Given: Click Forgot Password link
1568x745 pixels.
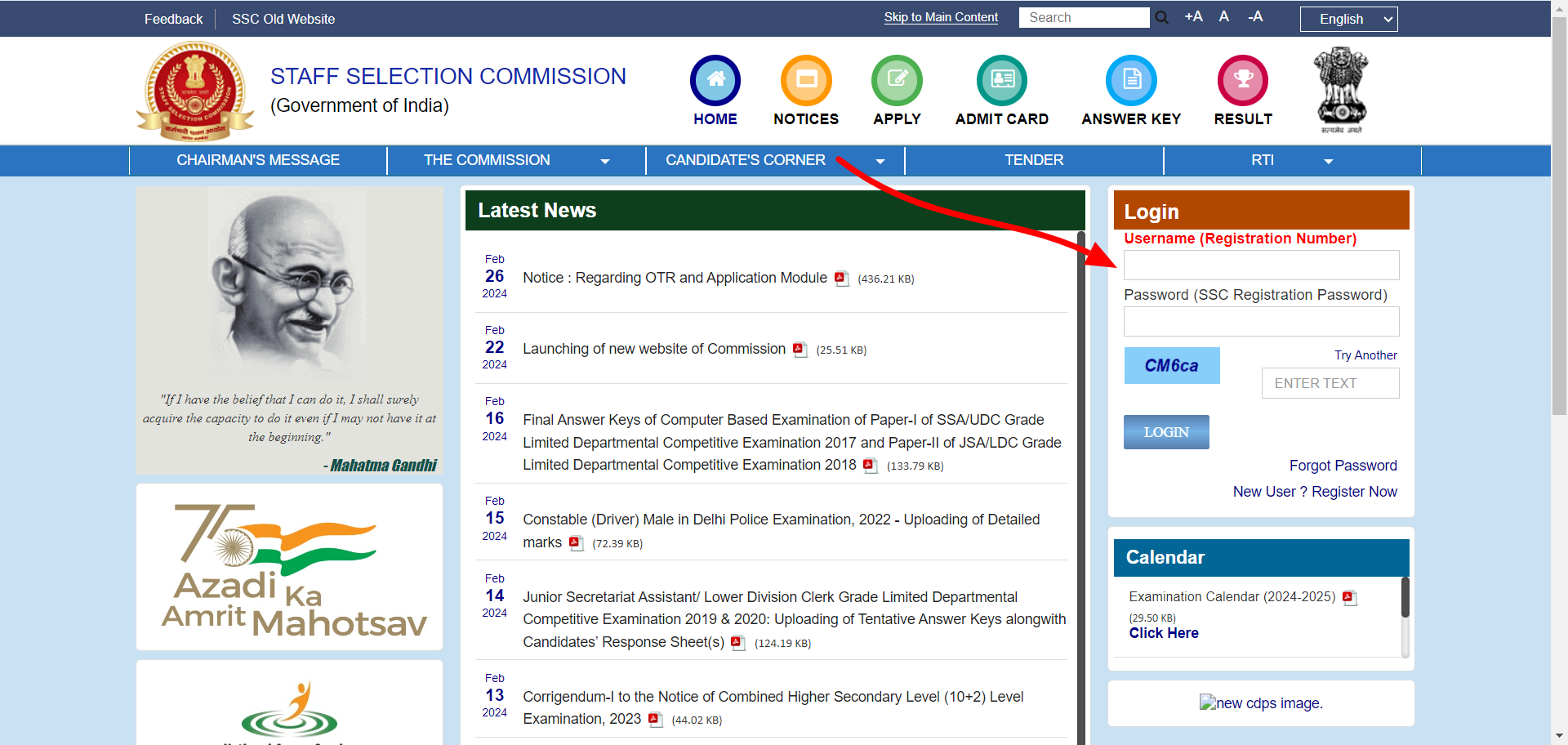Looking at the screenshot, I should click(x=1343, y=466).
